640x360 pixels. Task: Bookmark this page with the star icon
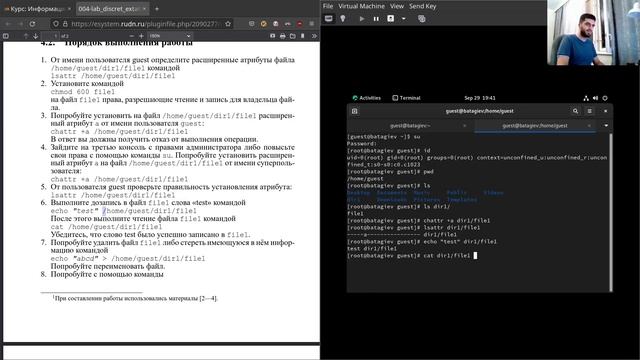[x=228, y=24]
